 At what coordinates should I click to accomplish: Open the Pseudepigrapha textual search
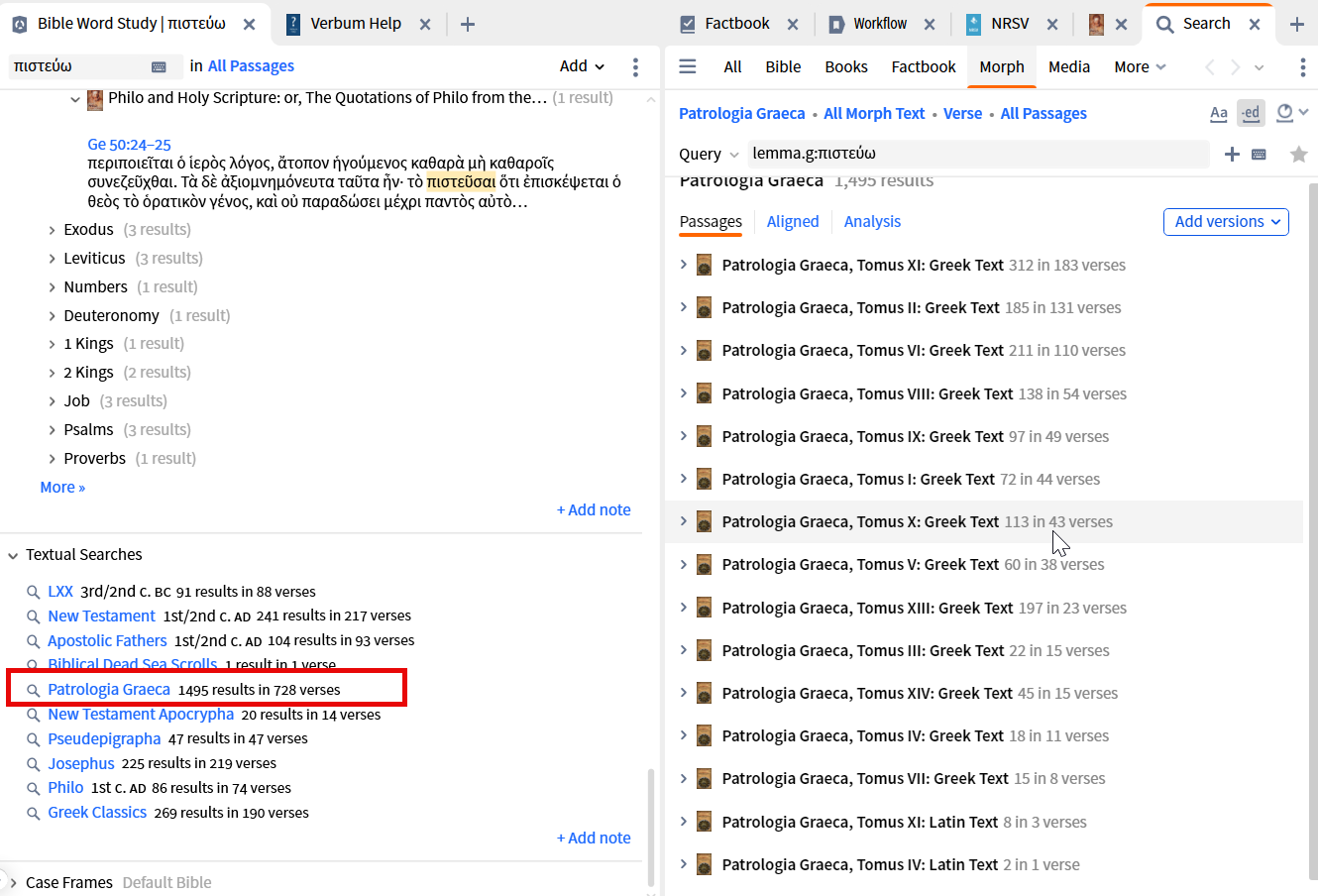click(x=104, y=739)
